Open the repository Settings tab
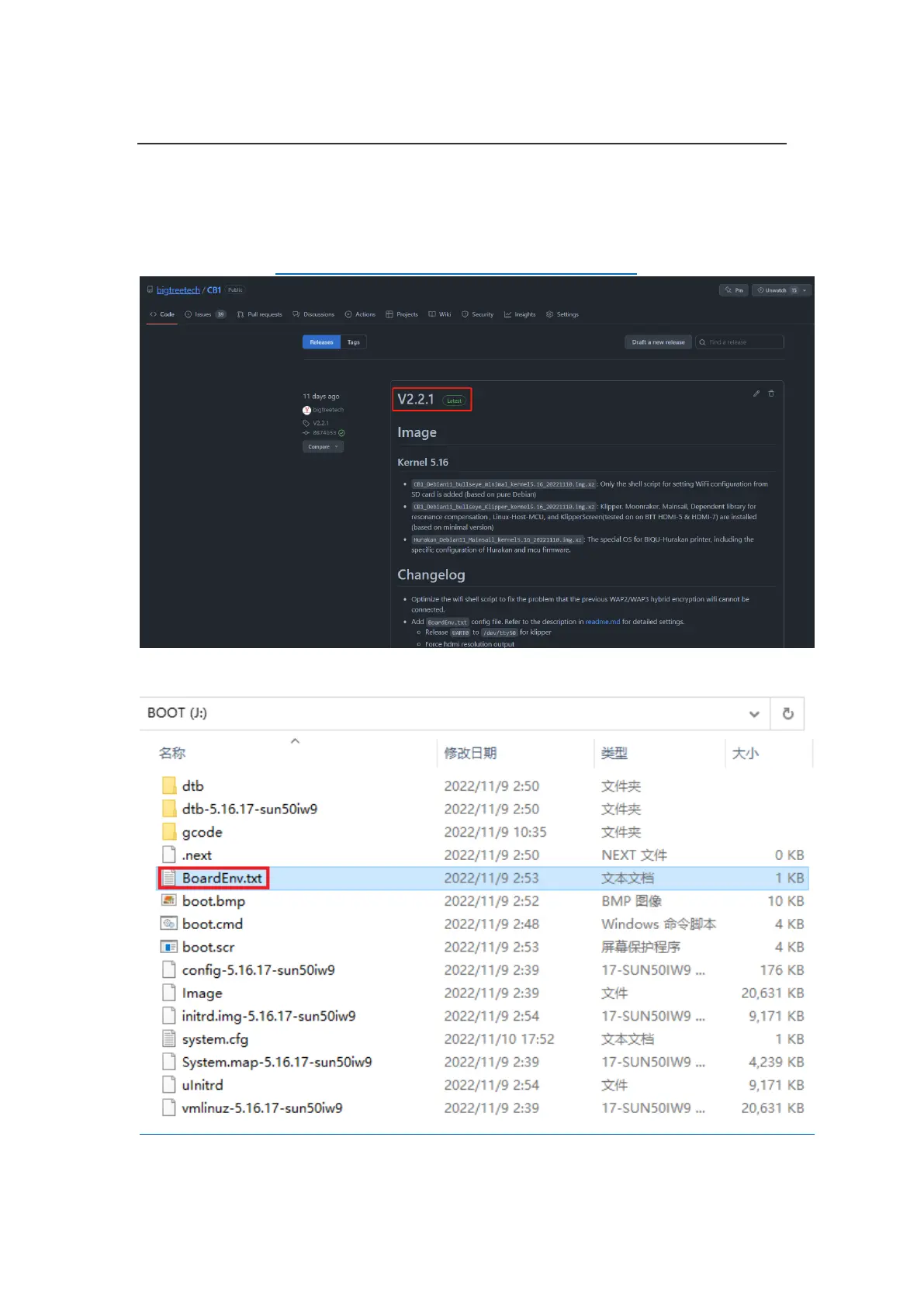 [x=562, y=314]
